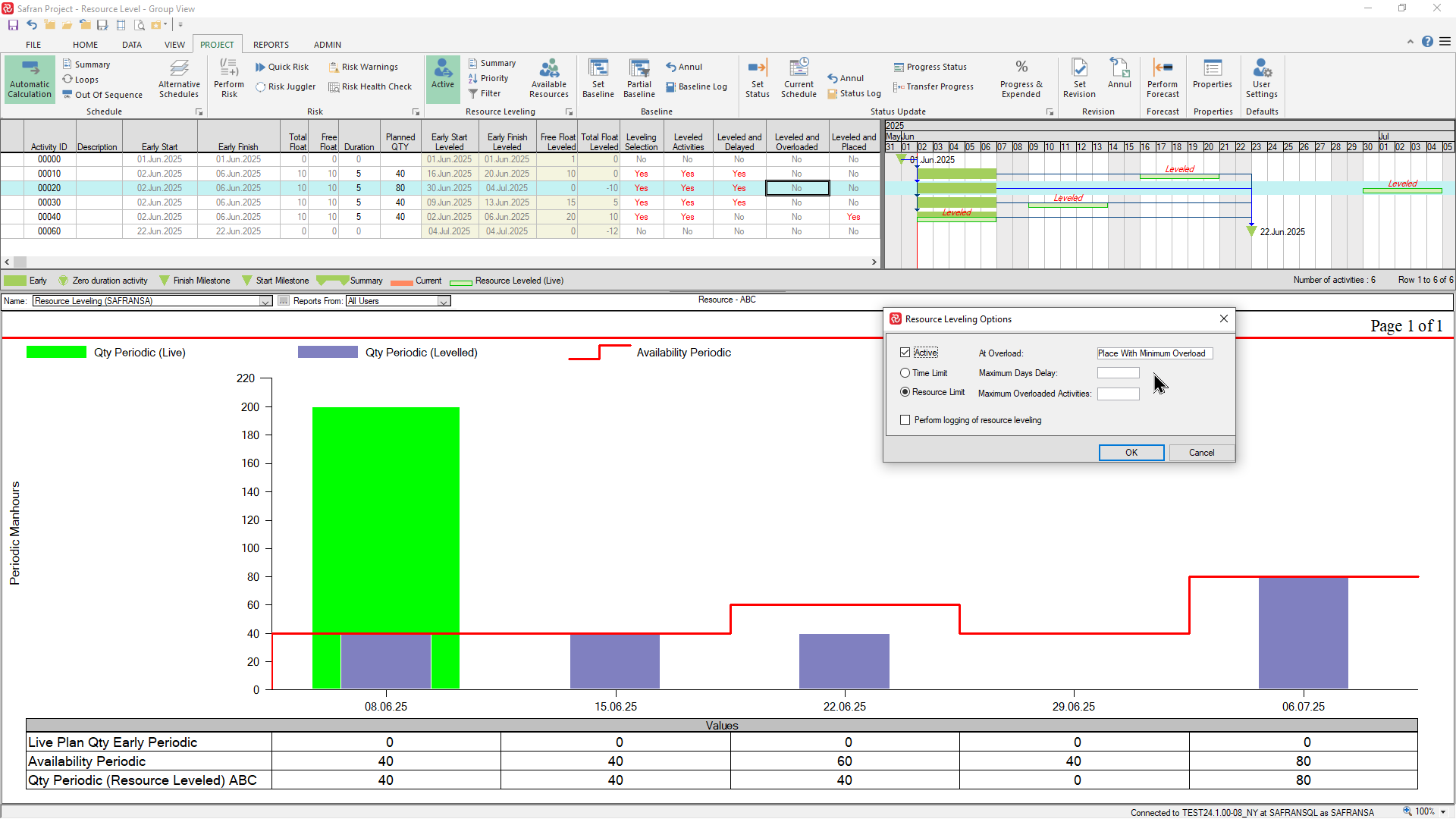Open quick access toolbar customize arrow
Viewport: 1456px width, 819px height.
tap(180, 25)
